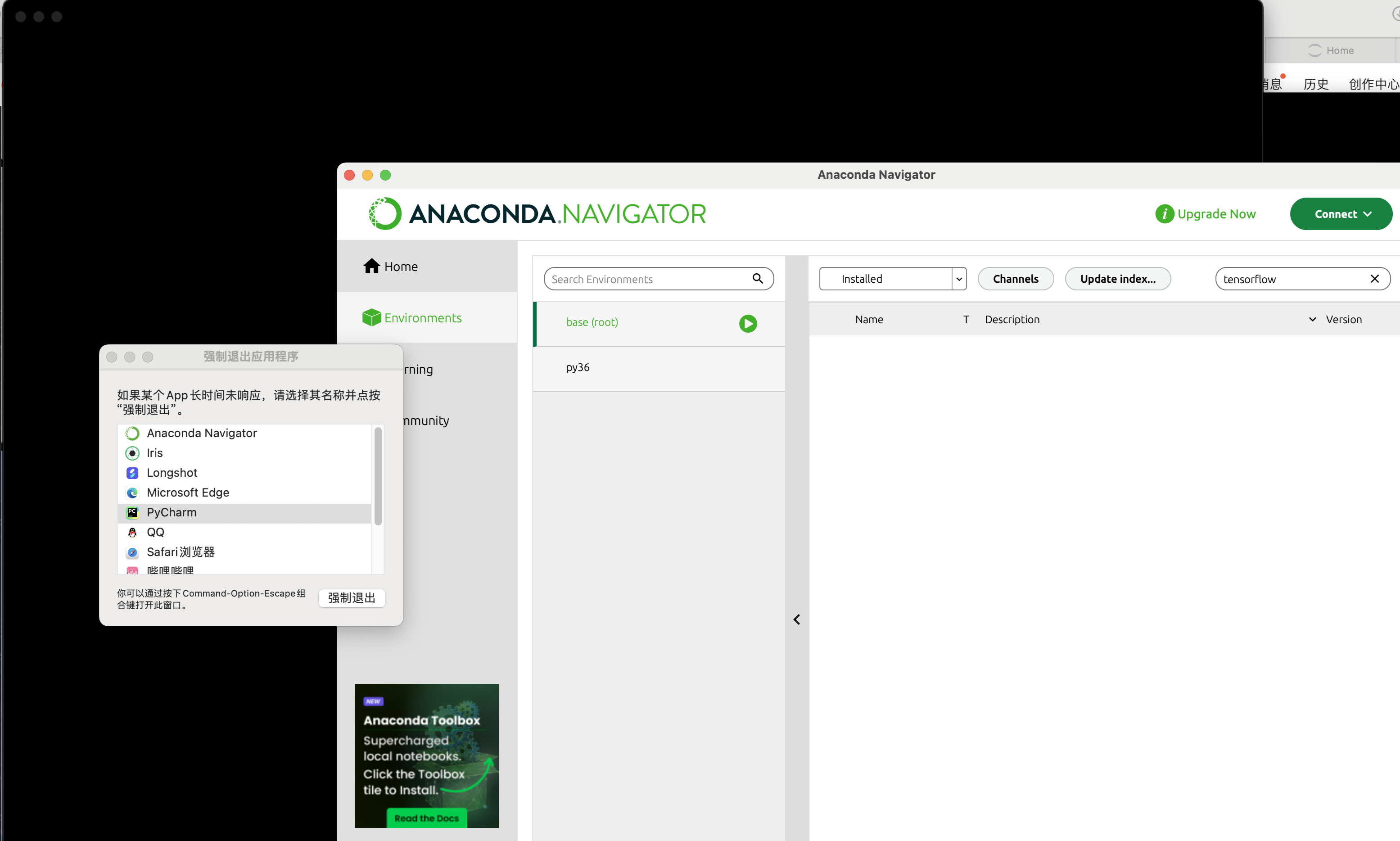The width and height of the screenshot is (1400, 841).
Task: Select Iris in the force quit list
Action: 154,453
